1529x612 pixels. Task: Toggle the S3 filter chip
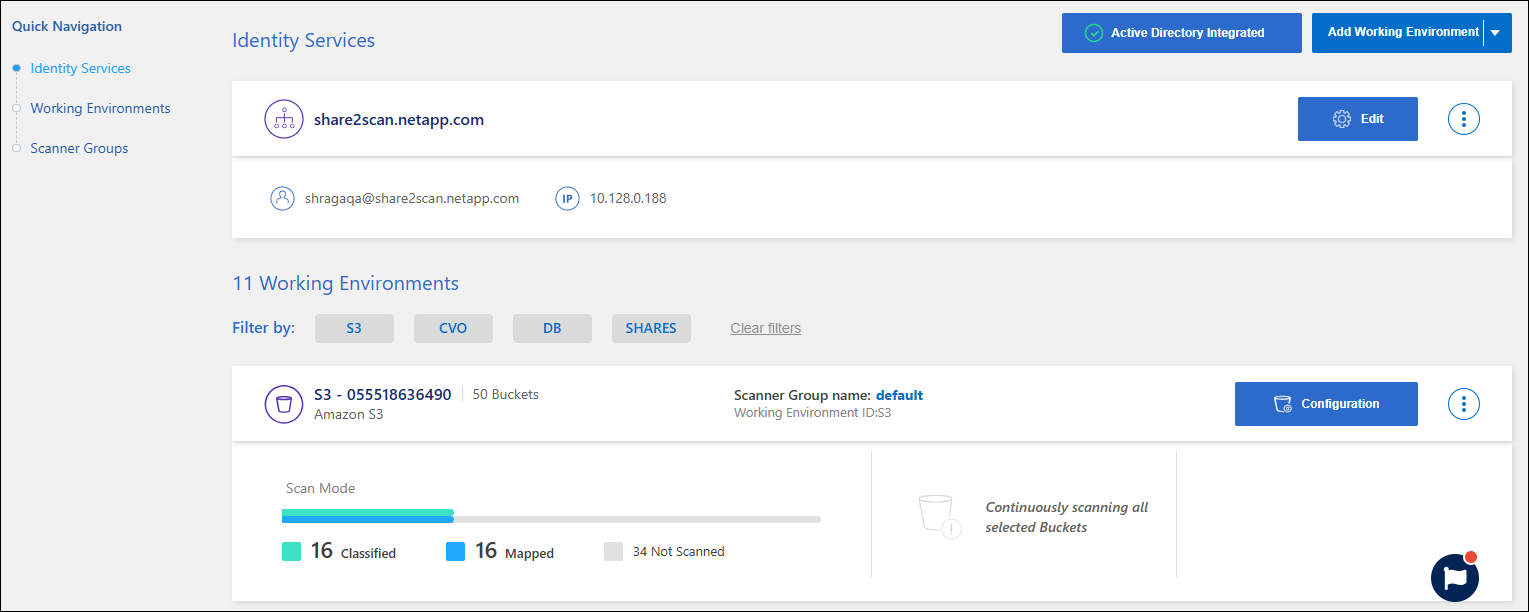(x=354, y=328)
